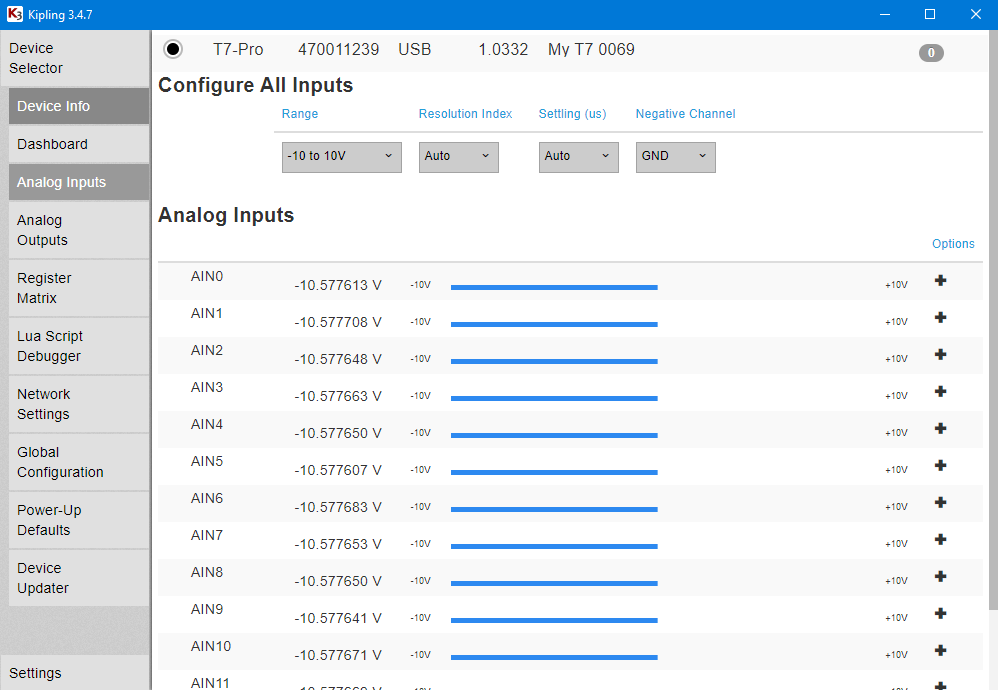Viewport: 998px width, 690px height.
Task: Click the plus icon for AIN2
Action: [940, 355]
